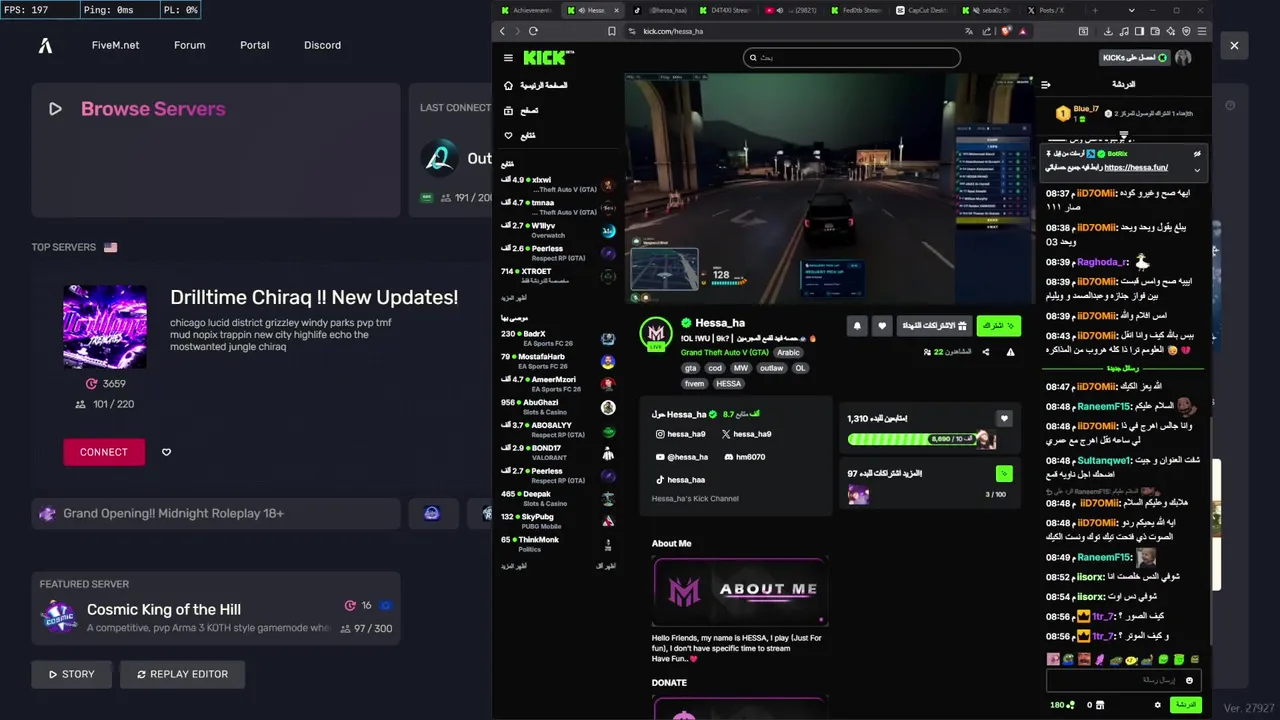Click the Kick user avatar at top
The height and width of the screenshot is (720, 1280).
[x=1183, y=58]
